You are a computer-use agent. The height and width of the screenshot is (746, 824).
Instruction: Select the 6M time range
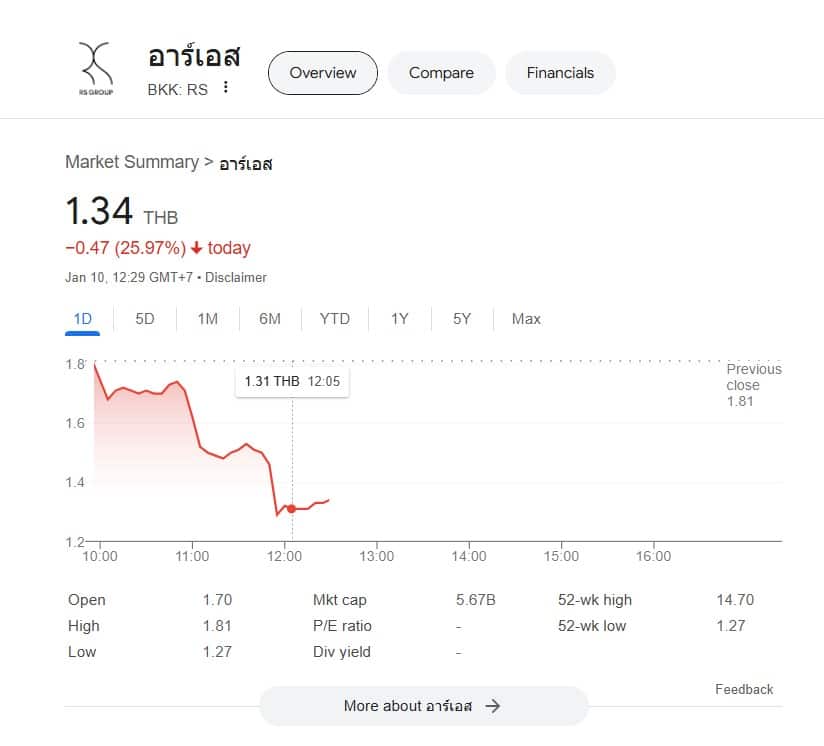(270, 319)
